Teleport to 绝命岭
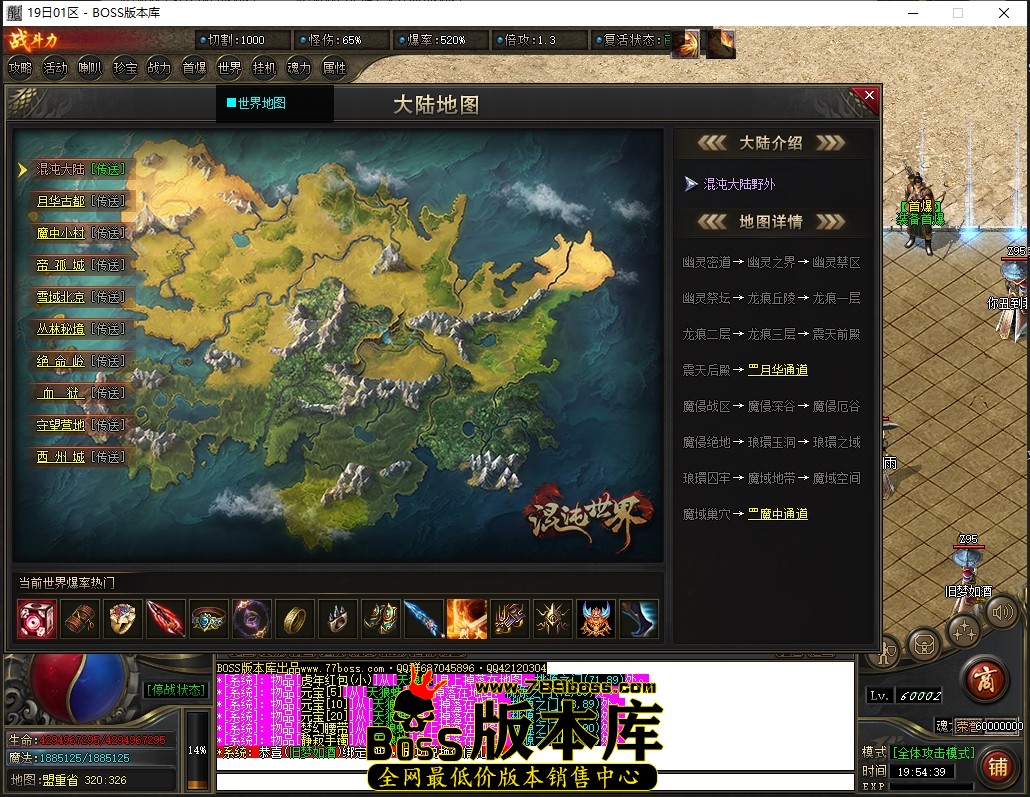This screenshot has width=1030, height=797. point(108,361)
